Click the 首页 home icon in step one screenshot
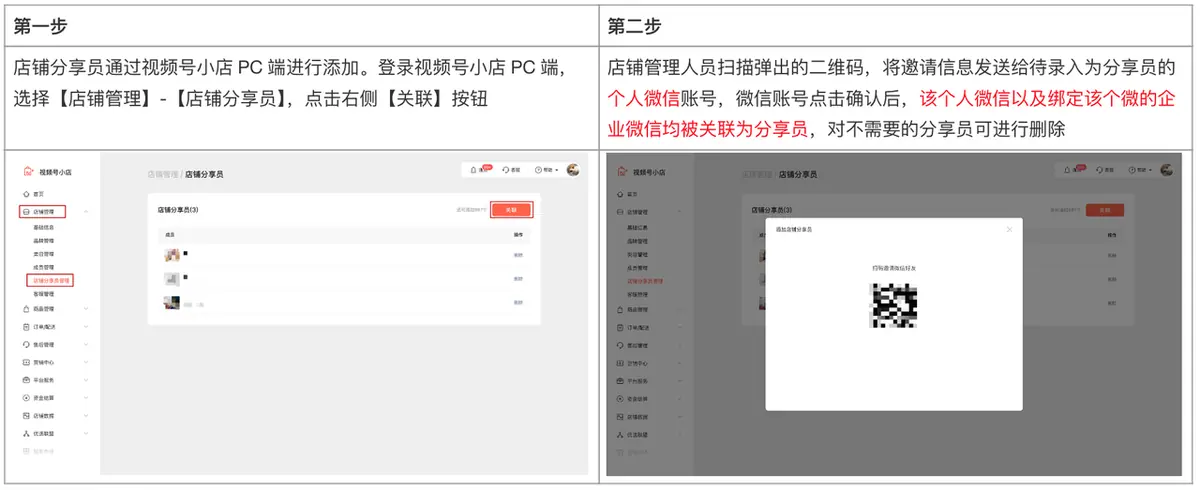1200x490 pixels. (25, 193)
